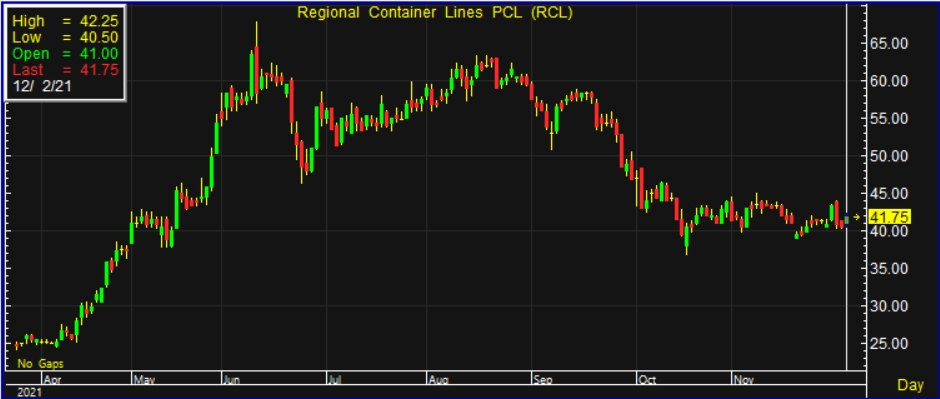Click the Low = 40.50 value
The image size is (940, 399).
65,37
